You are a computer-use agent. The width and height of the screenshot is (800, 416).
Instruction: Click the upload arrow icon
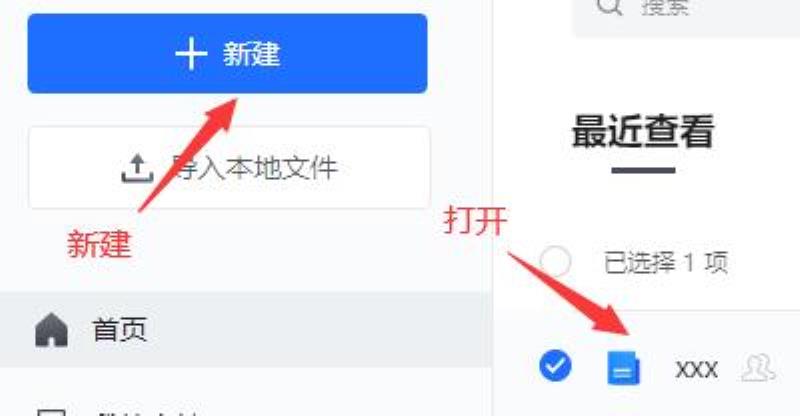(137, 168)
